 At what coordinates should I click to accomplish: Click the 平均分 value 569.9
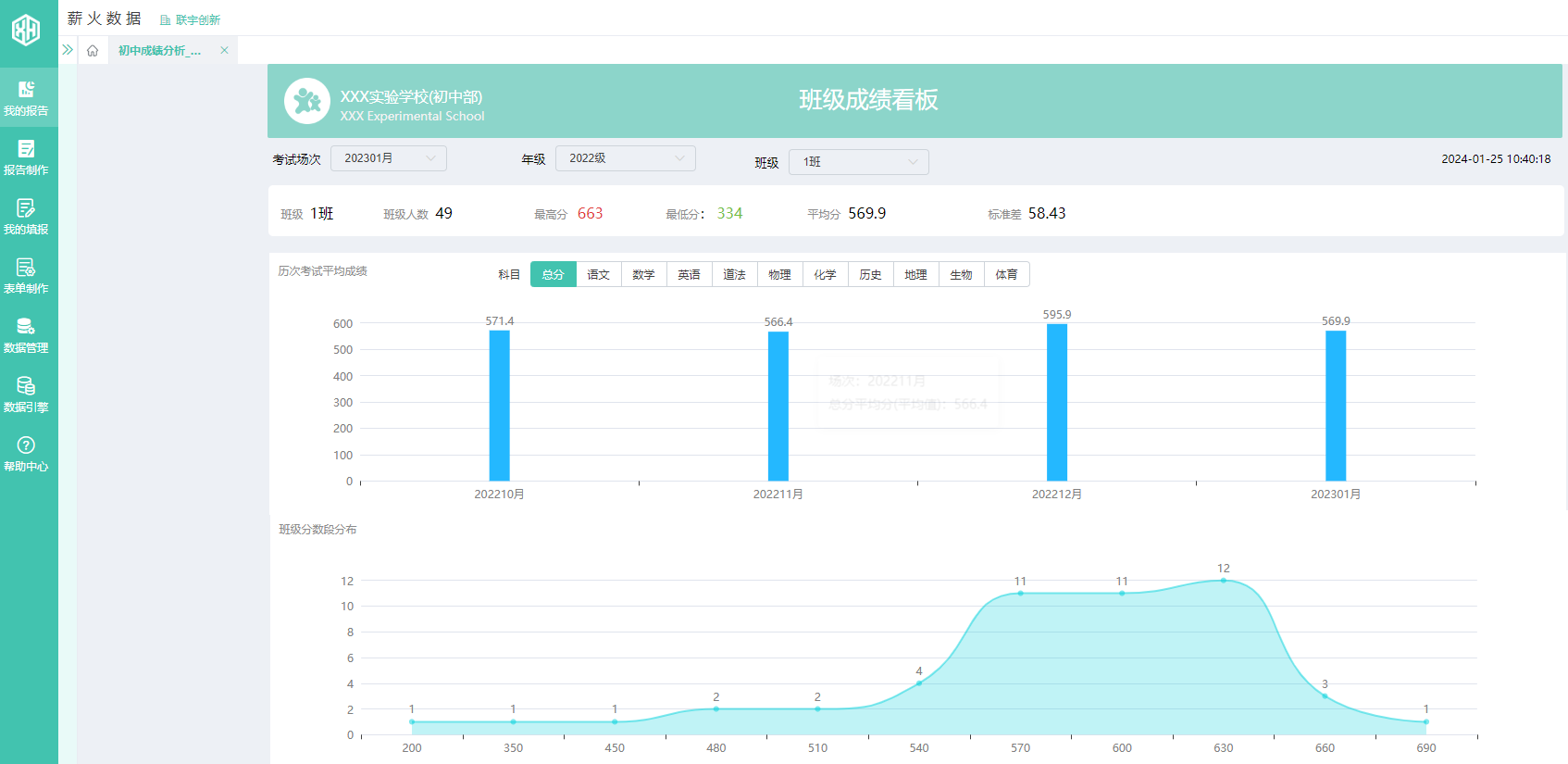click(867, 214)
